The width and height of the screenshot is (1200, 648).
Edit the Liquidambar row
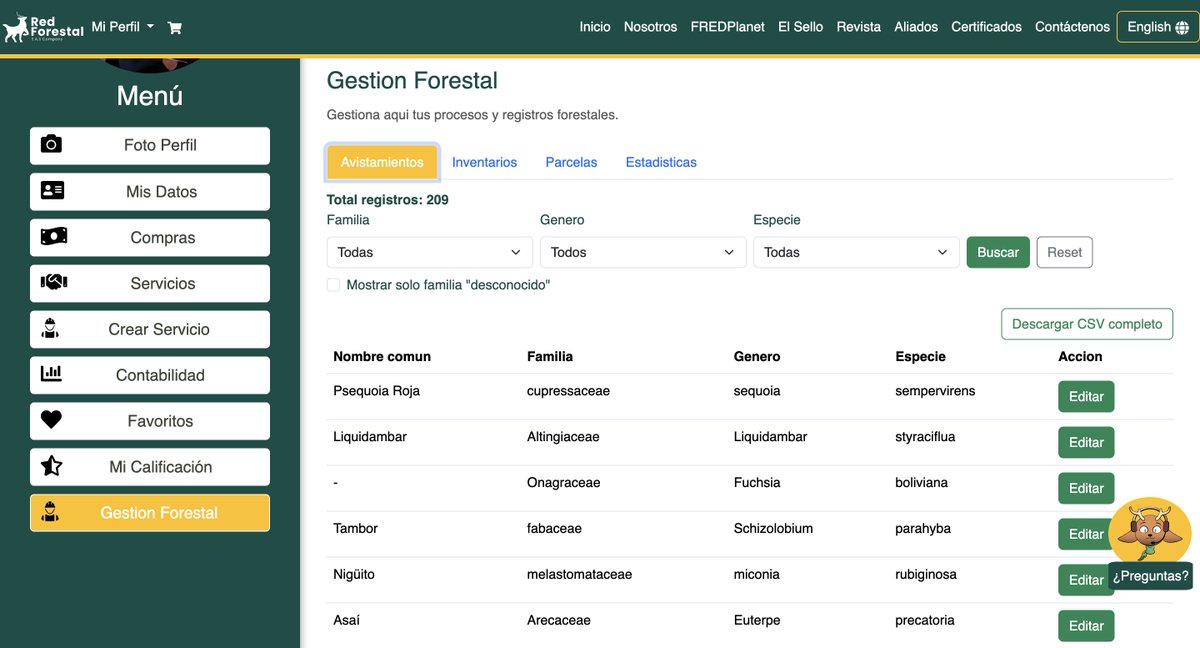[1086, 443]
